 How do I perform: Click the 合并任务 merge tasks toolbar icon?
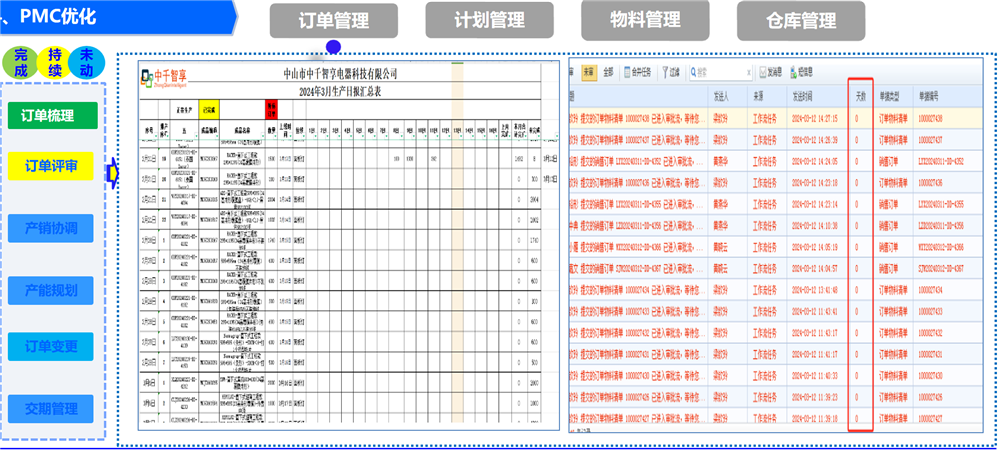pos(628,73)
